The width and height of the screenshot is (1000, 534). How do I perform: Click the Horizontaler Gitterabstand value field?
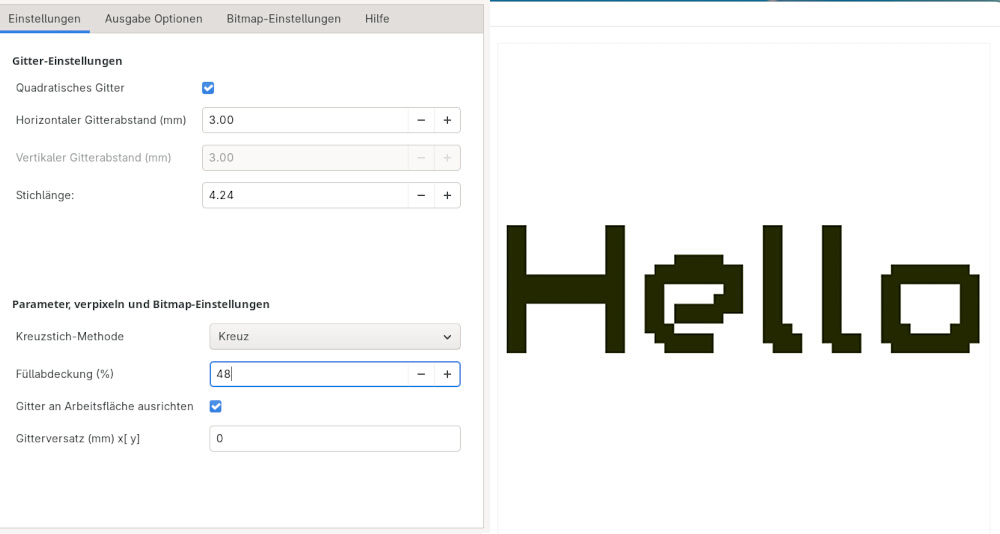click(x=305, y=120)
